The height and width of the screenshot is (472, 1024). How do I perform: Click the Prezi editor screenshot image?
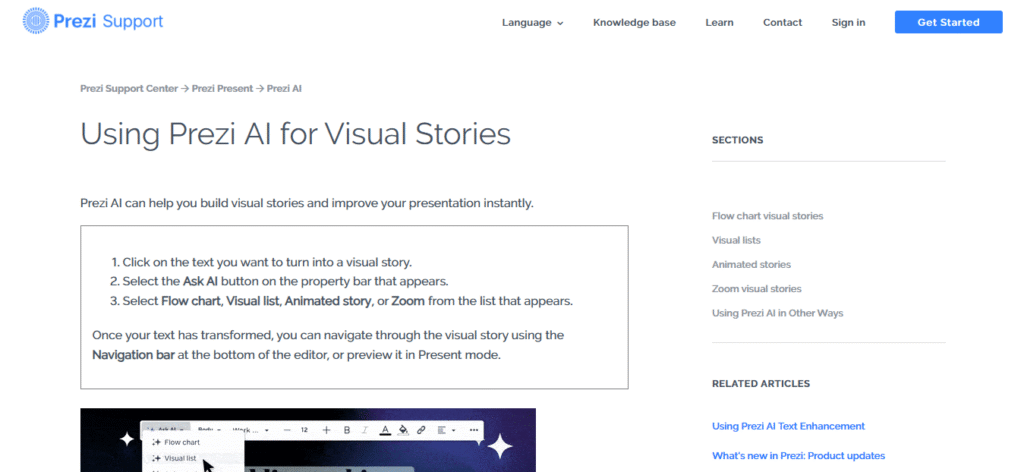pyautogui.click(x=308, y=440)
